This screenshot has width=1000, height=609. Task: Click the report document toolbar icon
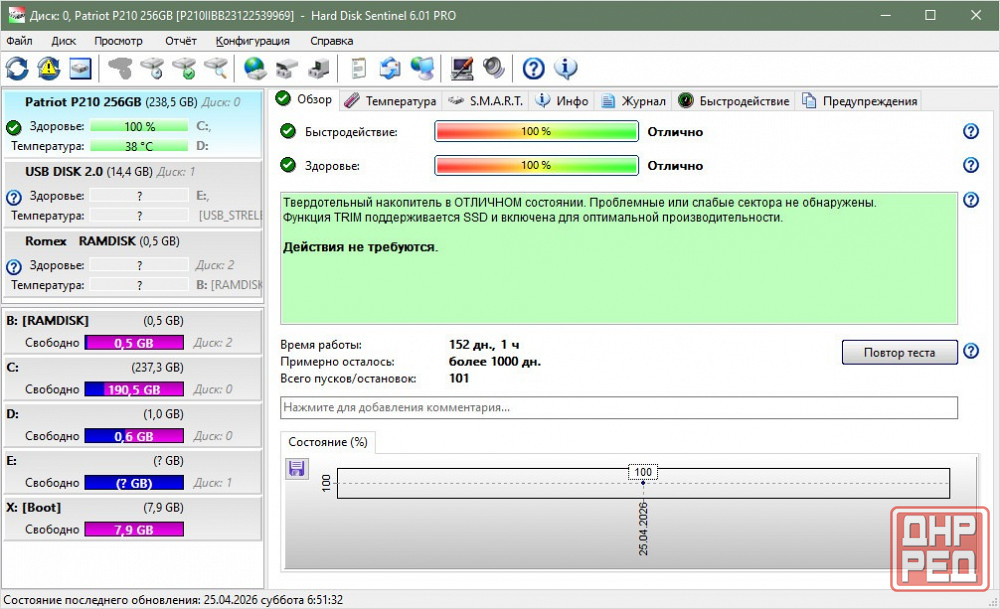click(x=358, y=68)
